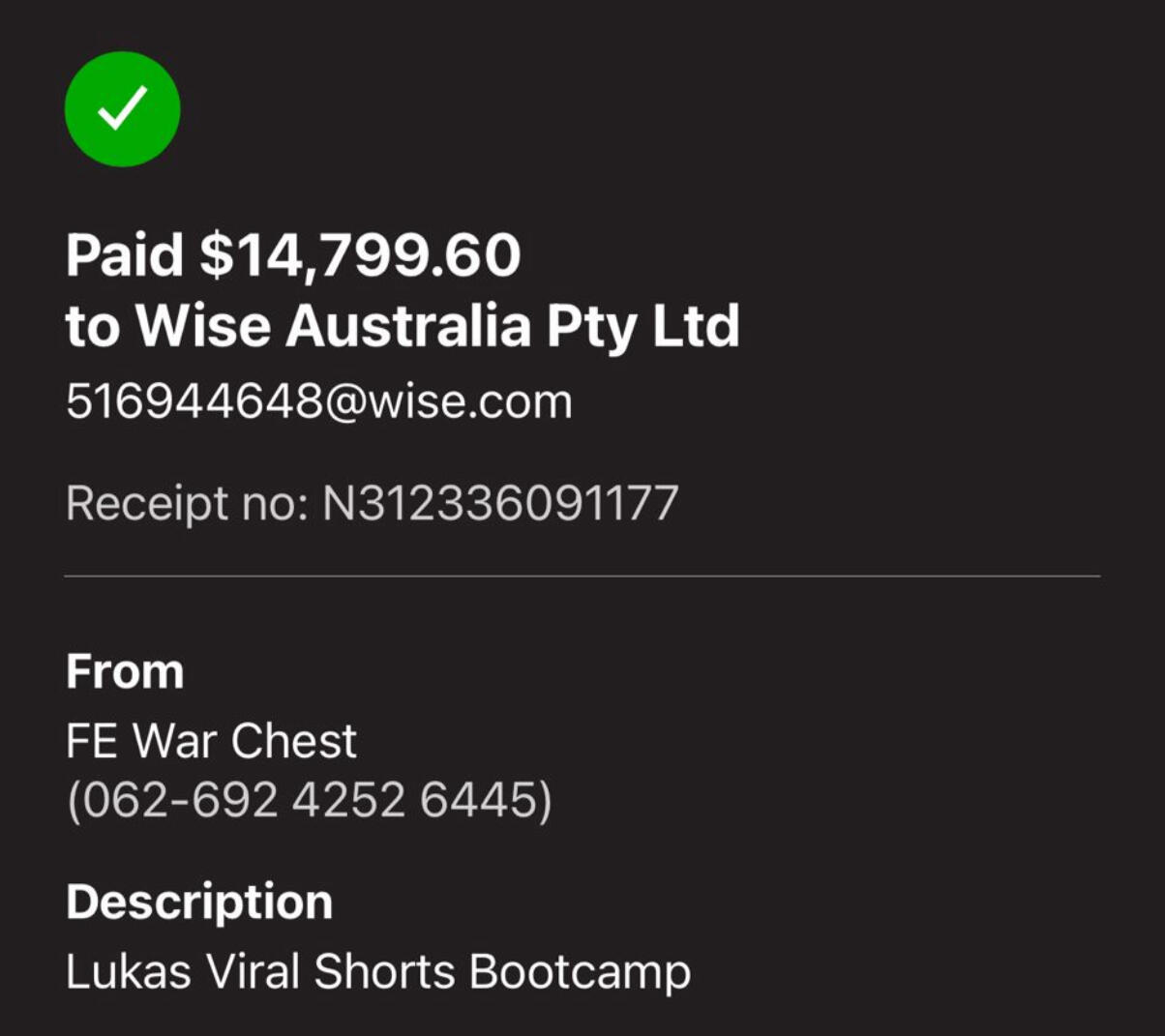
Task: Click the Receipt no: label
Action: [187, 504]
